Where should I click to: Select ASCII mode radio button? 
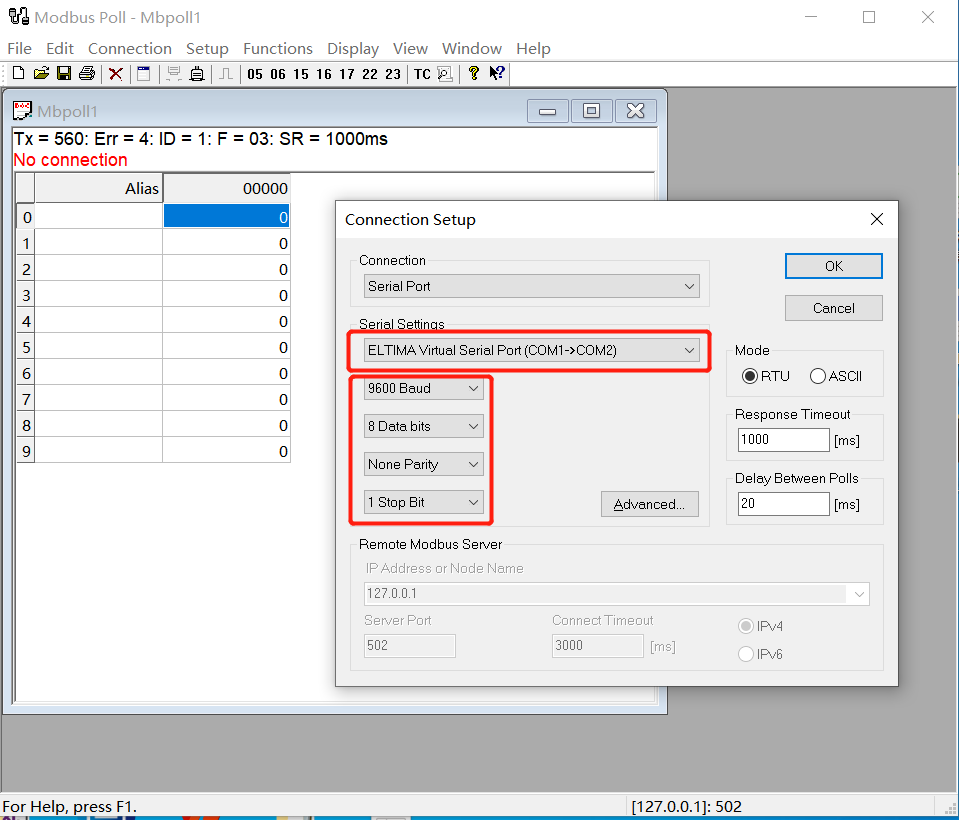818,376
